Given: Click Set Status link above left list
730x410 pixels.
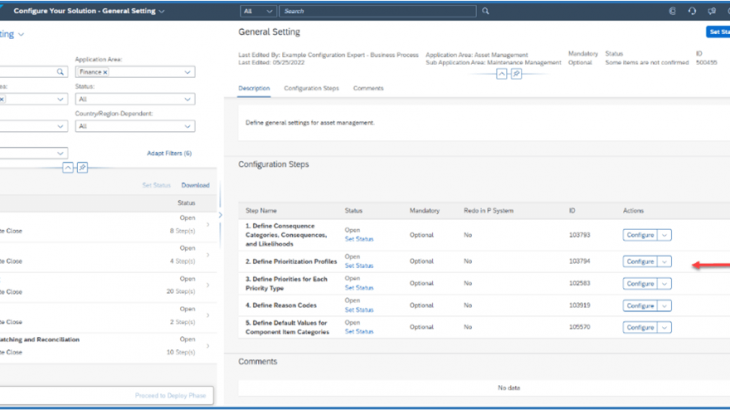Looking at the screenshot, I should pyautogui.click(x=156, y=185).
